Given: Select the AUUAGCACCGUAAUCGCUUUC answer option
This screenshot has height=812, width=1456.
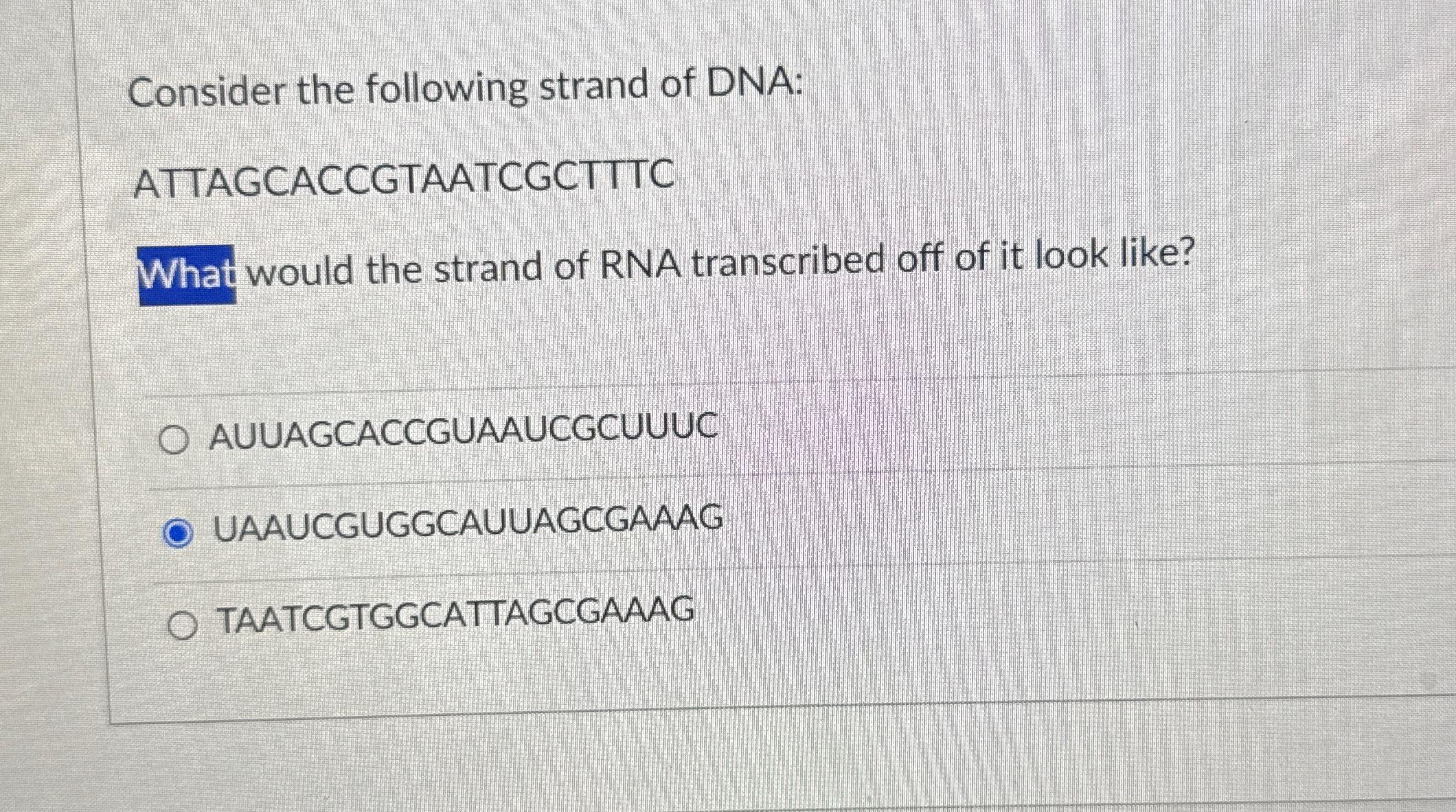Looking at the screenshot, I should click(465, 431).
